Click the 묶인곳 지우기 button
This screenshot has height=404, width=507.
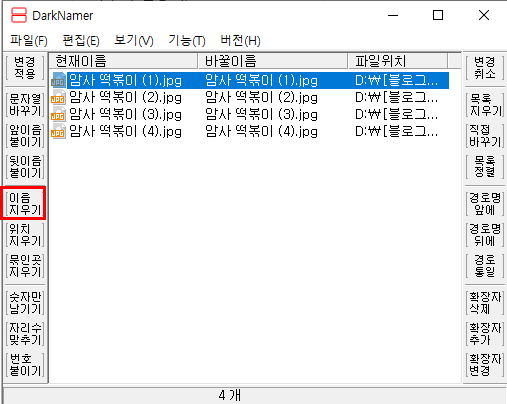(25, 266)
